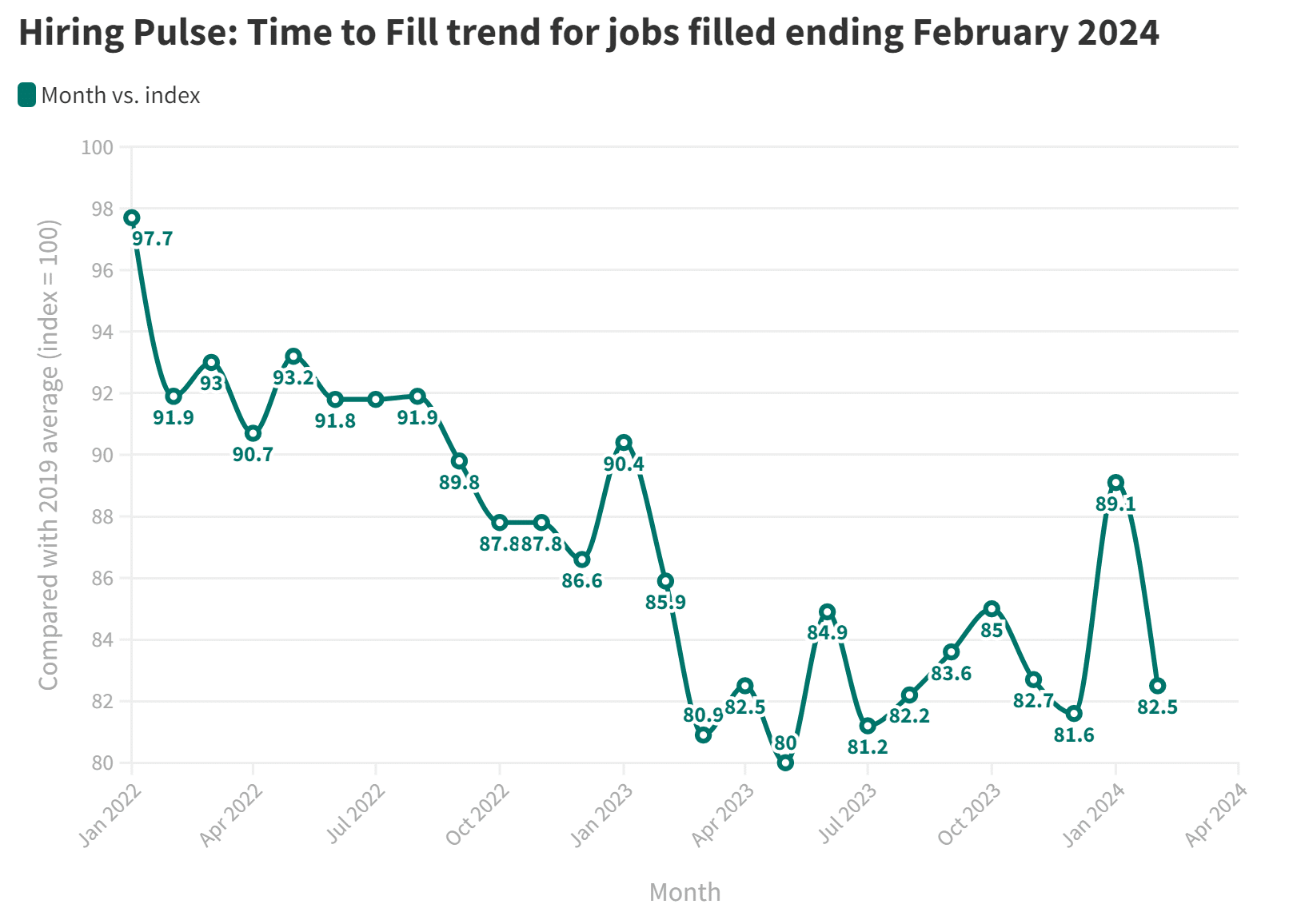Click the teal legend color swatch
The width and height of the screenshot is (1289, 924).
pyautogui.click(x=26, y=95)
